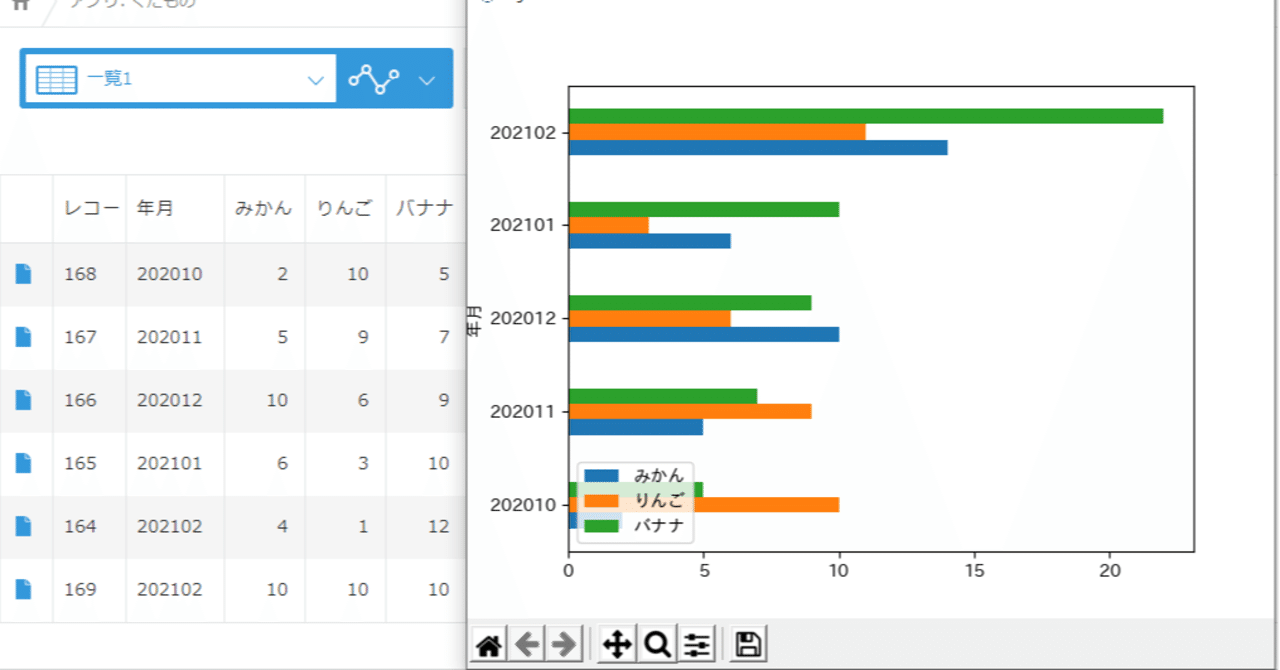Activate the pan tool on chart toolbar

[x=615, y=644]
